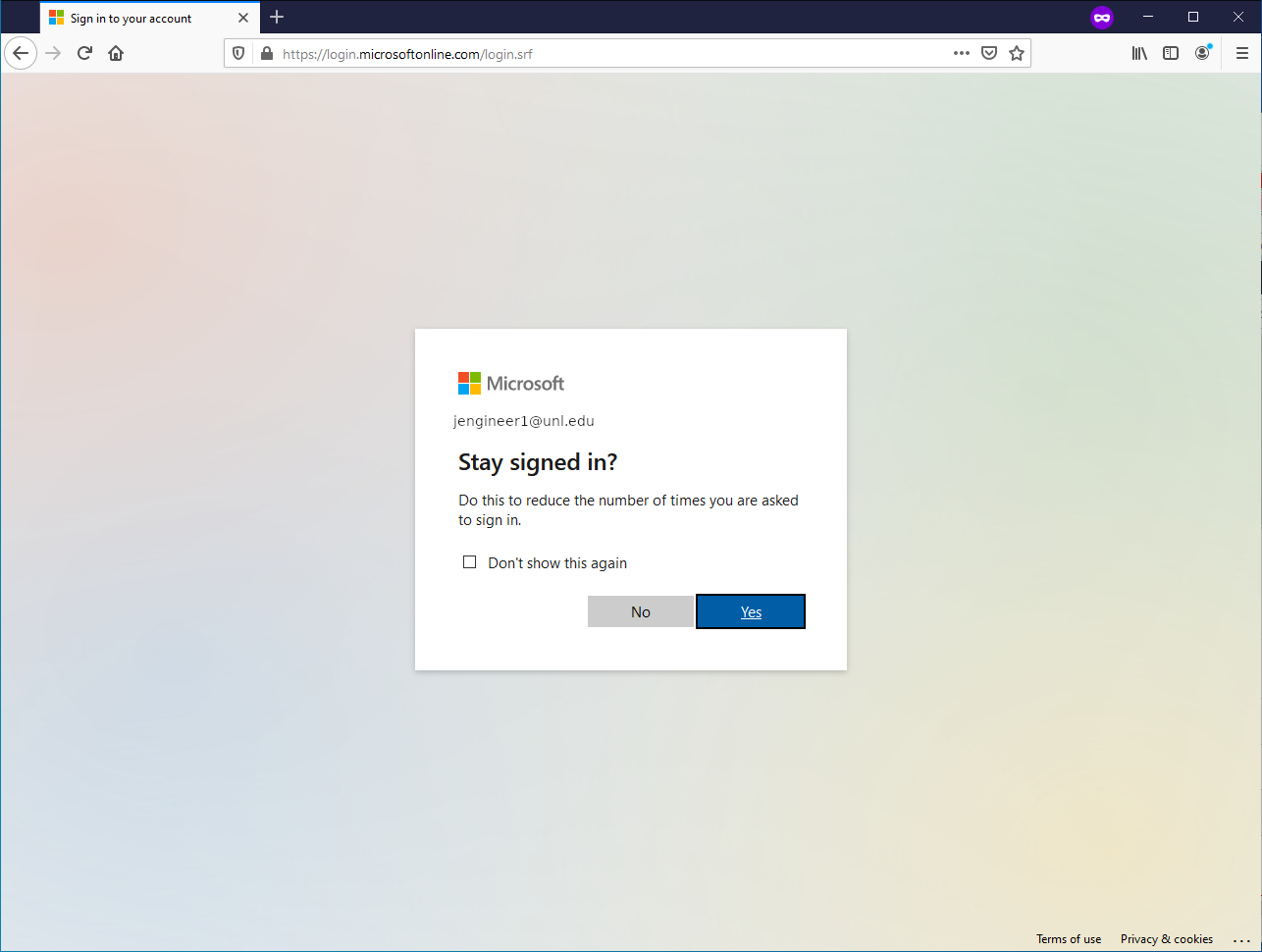Screen dimensions: 1262x952
Task: Close the Sign in tab
Action: click(243, 18)
